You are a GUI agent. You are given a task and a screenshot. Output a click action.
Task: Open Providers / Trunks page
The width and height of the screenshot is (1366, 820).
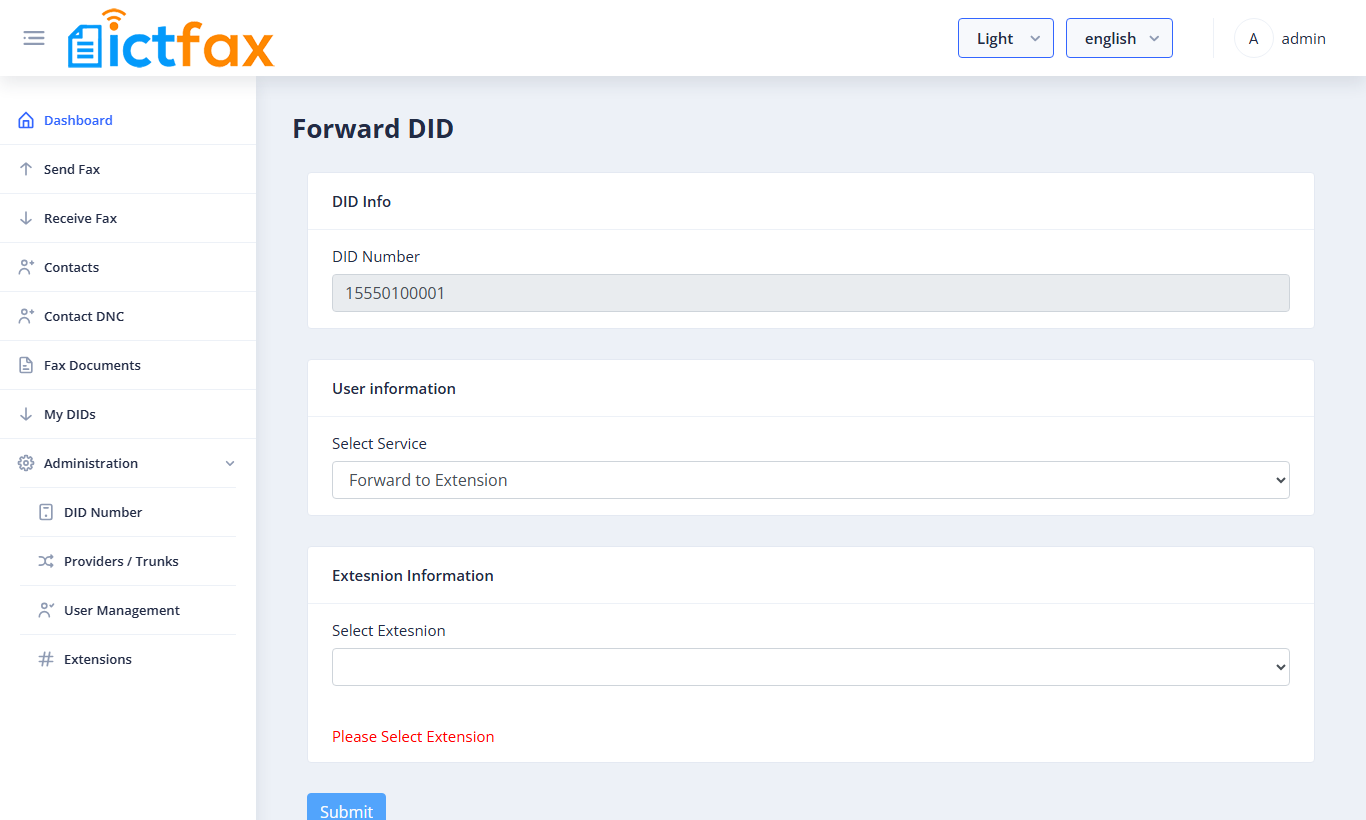(x=121, y=561)
